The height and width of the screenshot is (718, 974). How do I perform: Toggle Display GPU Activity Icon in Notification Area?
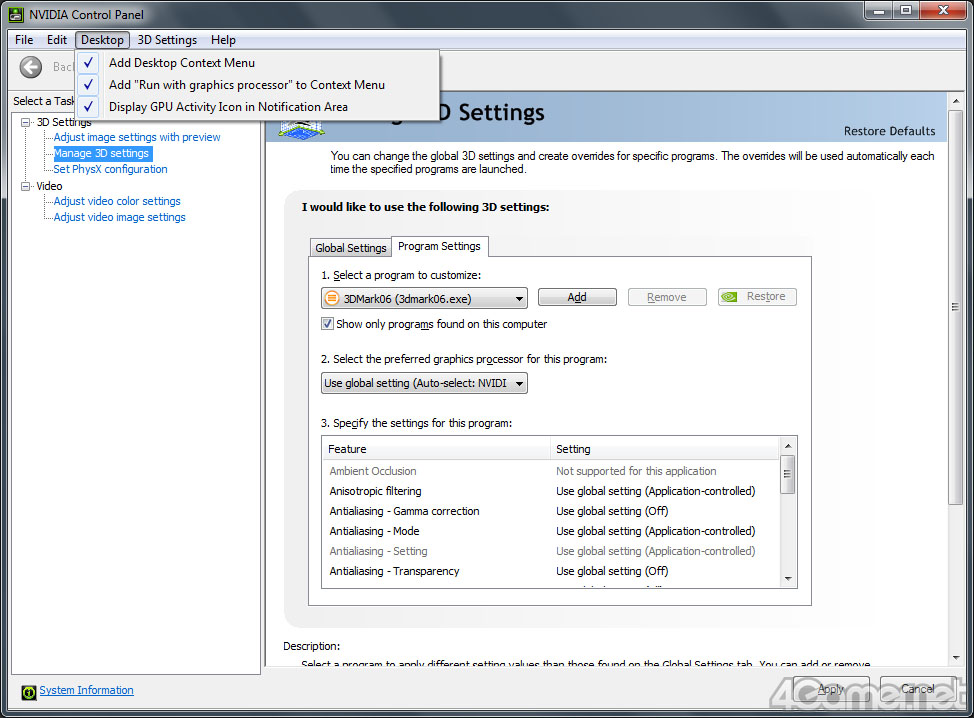click(x=257, y=107)
